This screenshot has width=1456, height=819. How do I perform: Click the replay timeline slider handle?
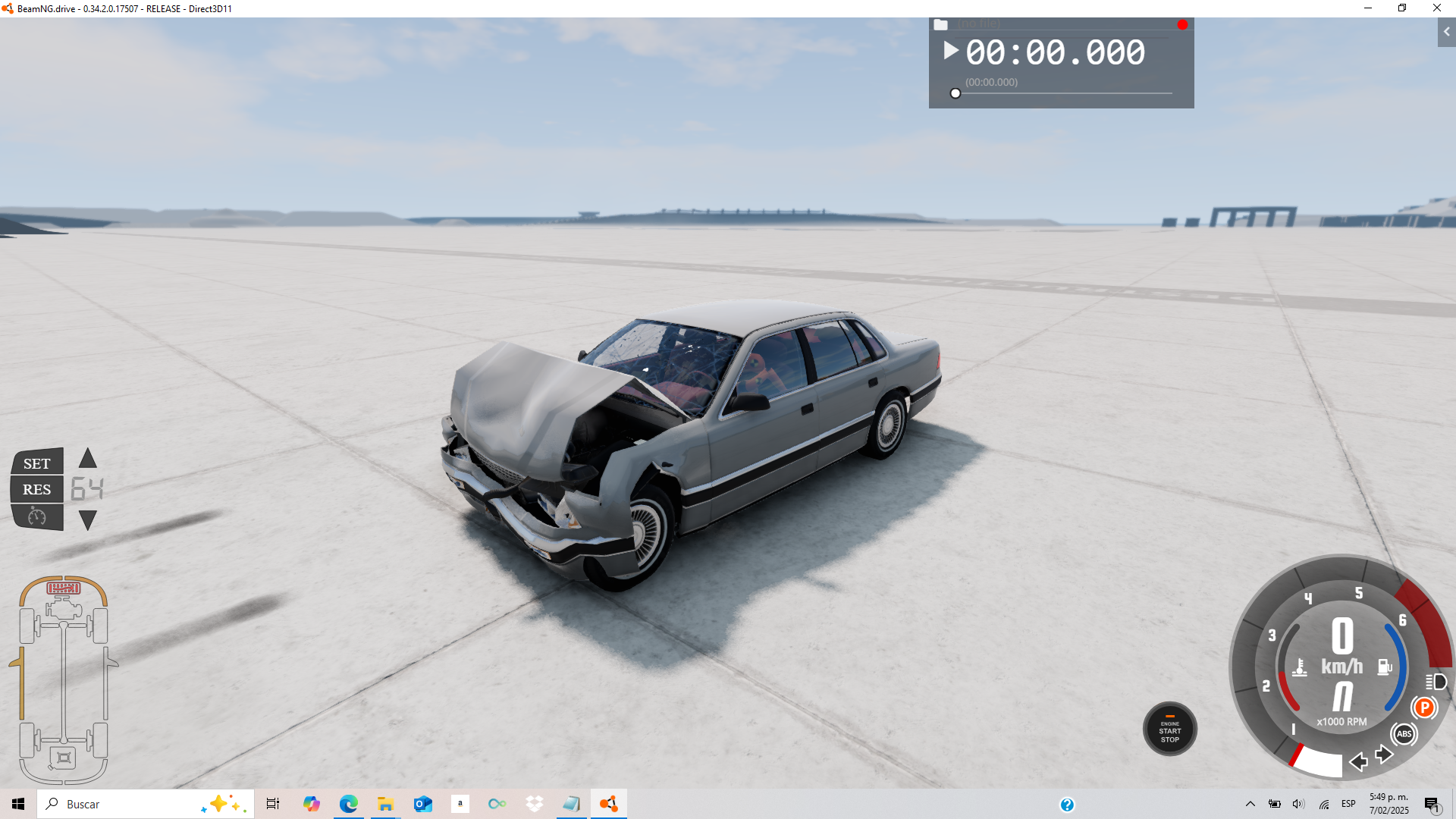pyautogui.click(x=955, y=93)
